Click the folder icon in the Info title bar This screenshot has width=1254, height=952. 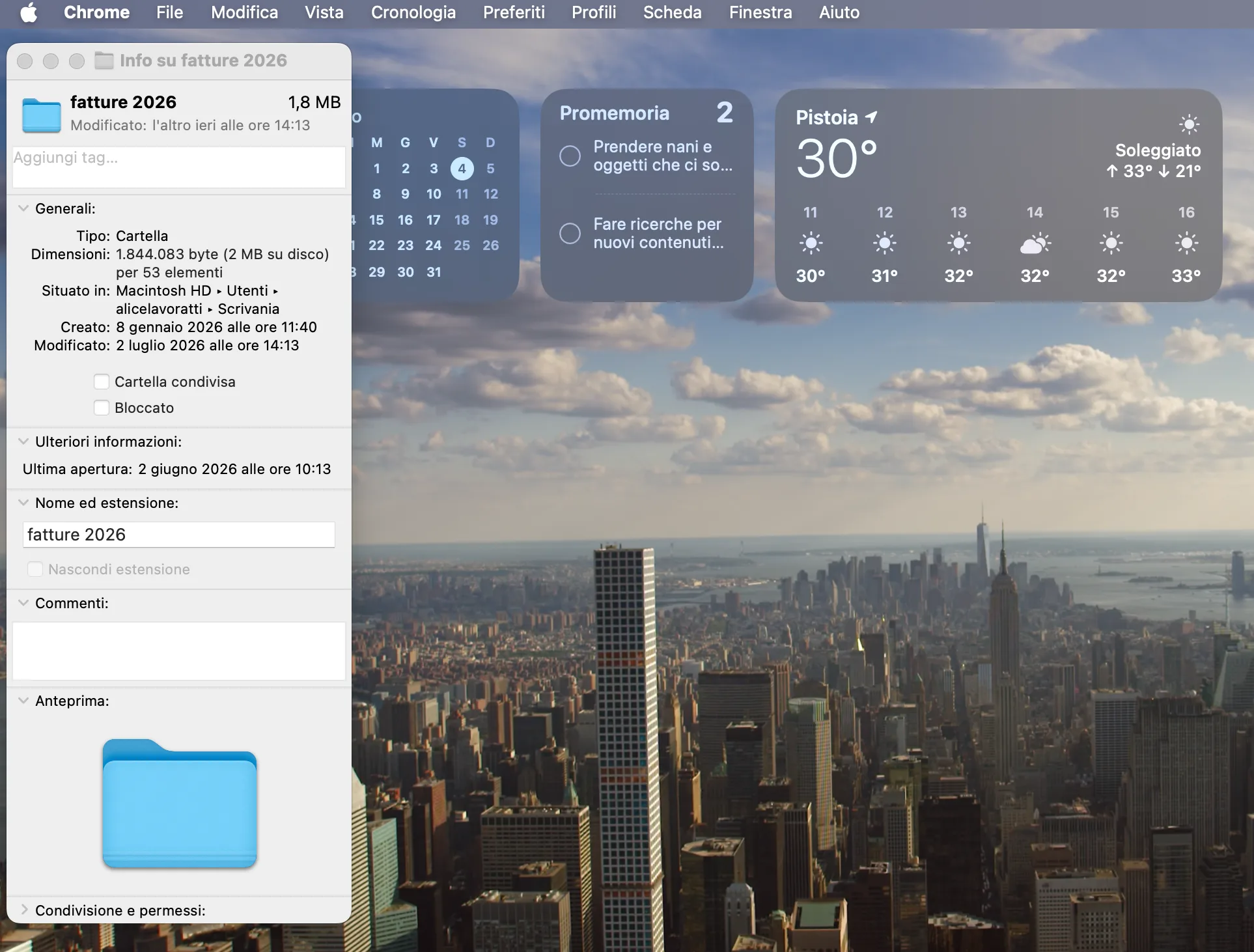[104, 61]
